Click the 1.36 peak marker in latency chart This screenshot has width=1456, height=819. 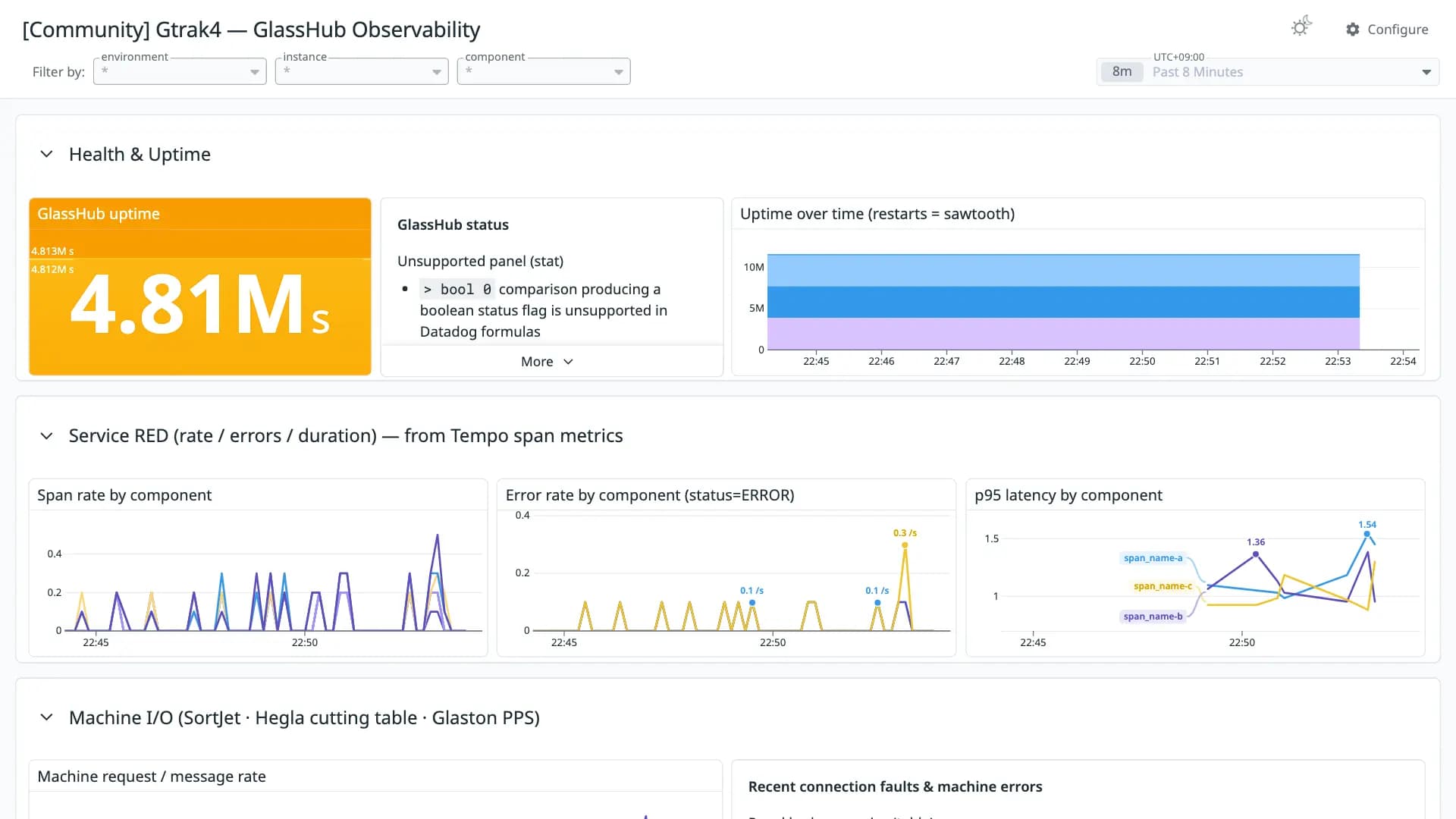pyautogui.click(x=1256, y=554)
